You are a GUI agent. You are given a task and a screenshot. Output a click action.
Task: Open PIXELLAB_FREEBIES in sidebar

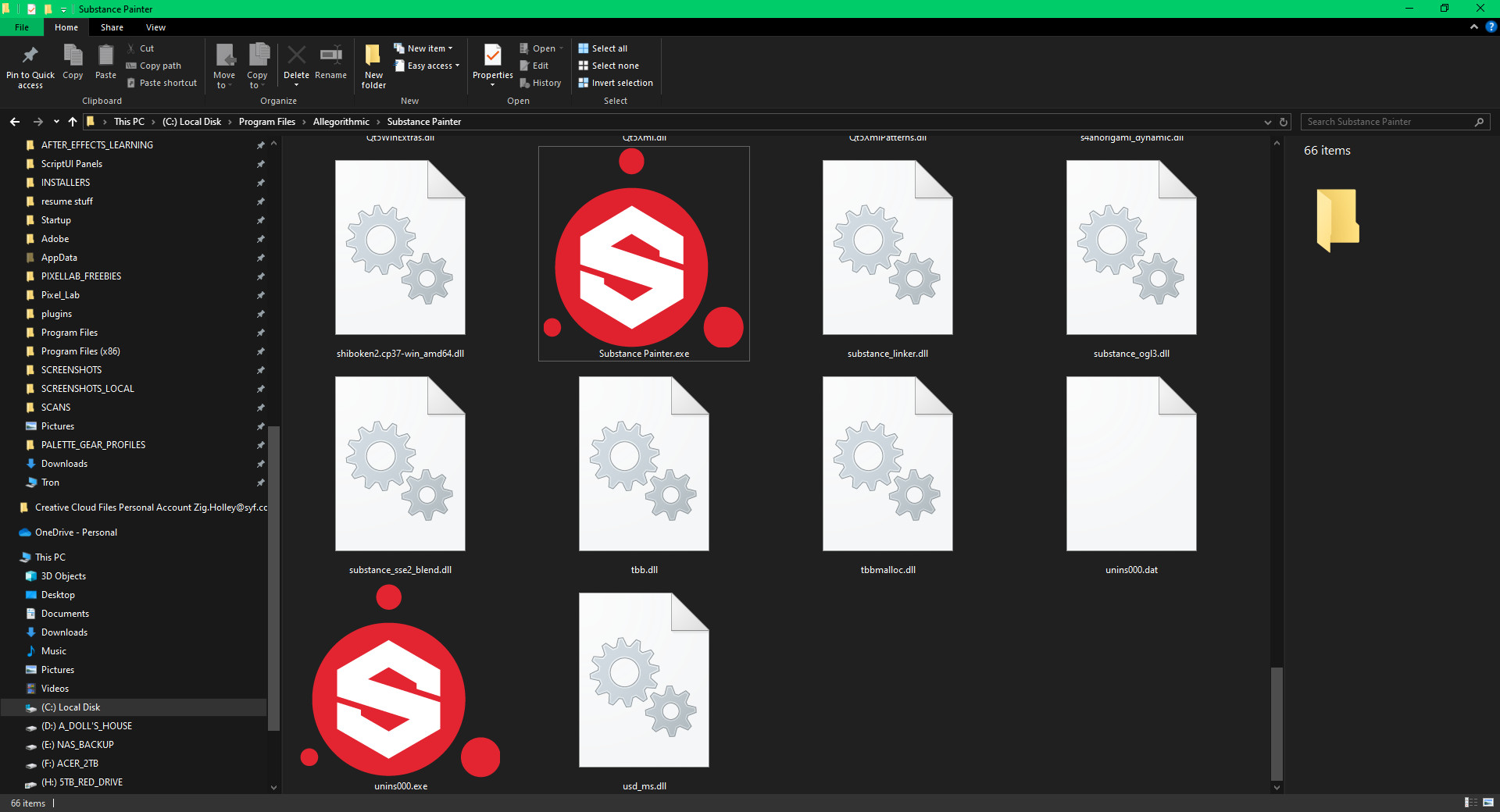point(81,276)
